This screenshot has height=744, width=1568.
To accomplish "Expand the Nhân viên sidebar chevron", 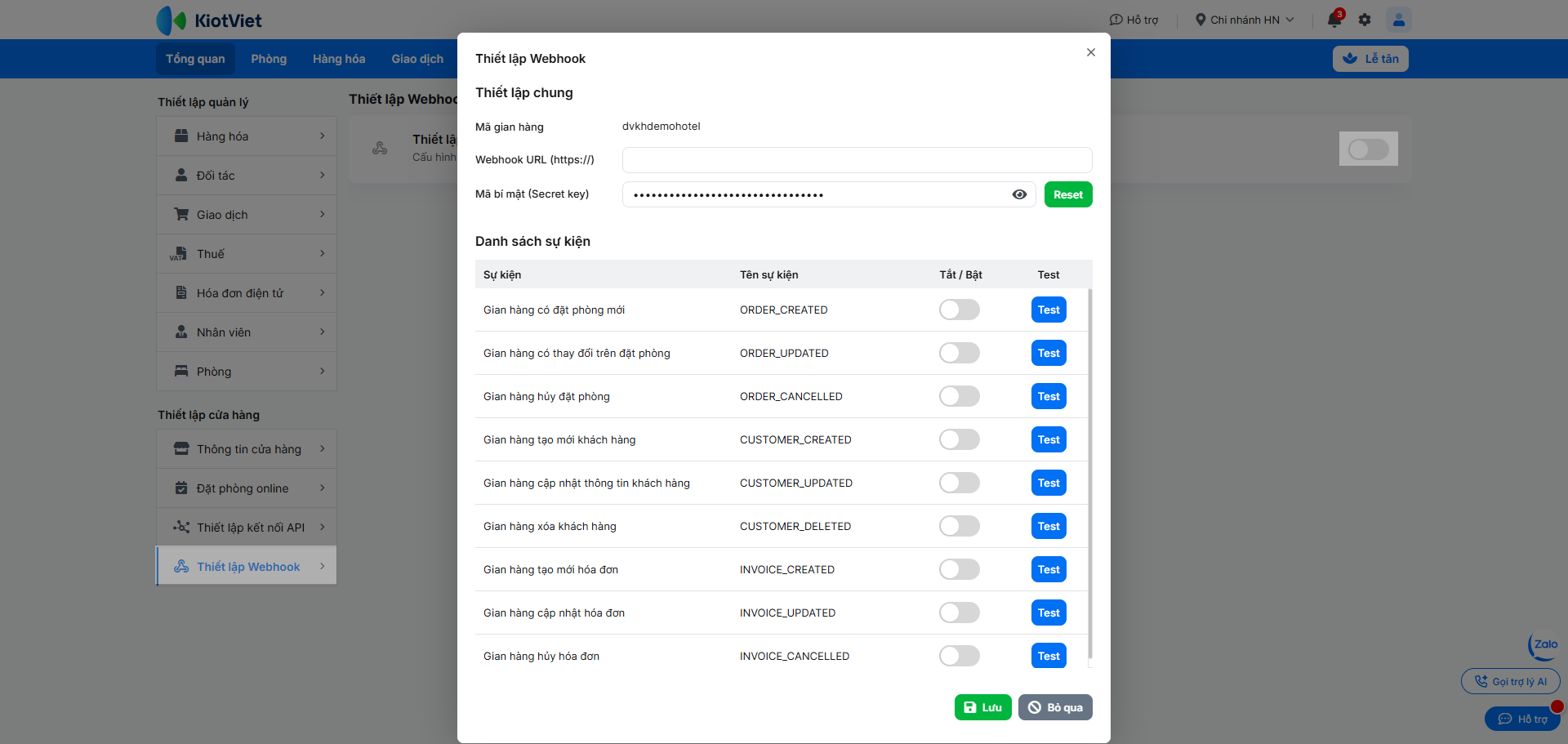I will point(323,332).
